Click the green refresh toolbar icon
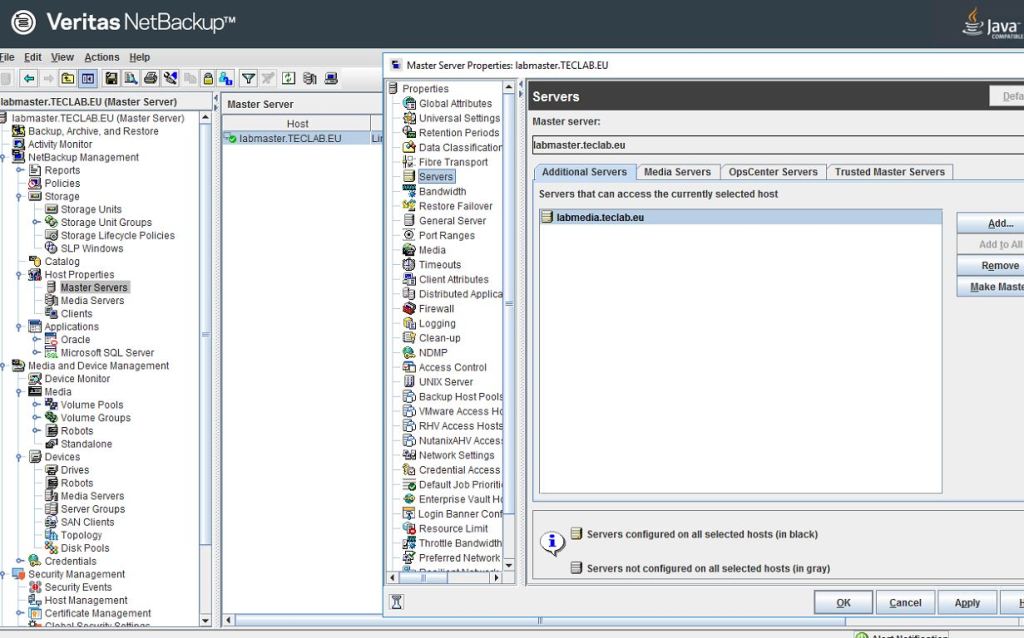The image size is (1024, 638). [288, 78]
